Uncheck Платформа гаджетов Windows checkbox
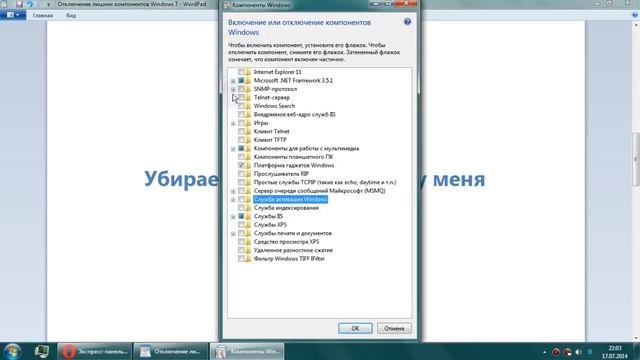Viewport: 640px width, 360px height. (241, 165)
